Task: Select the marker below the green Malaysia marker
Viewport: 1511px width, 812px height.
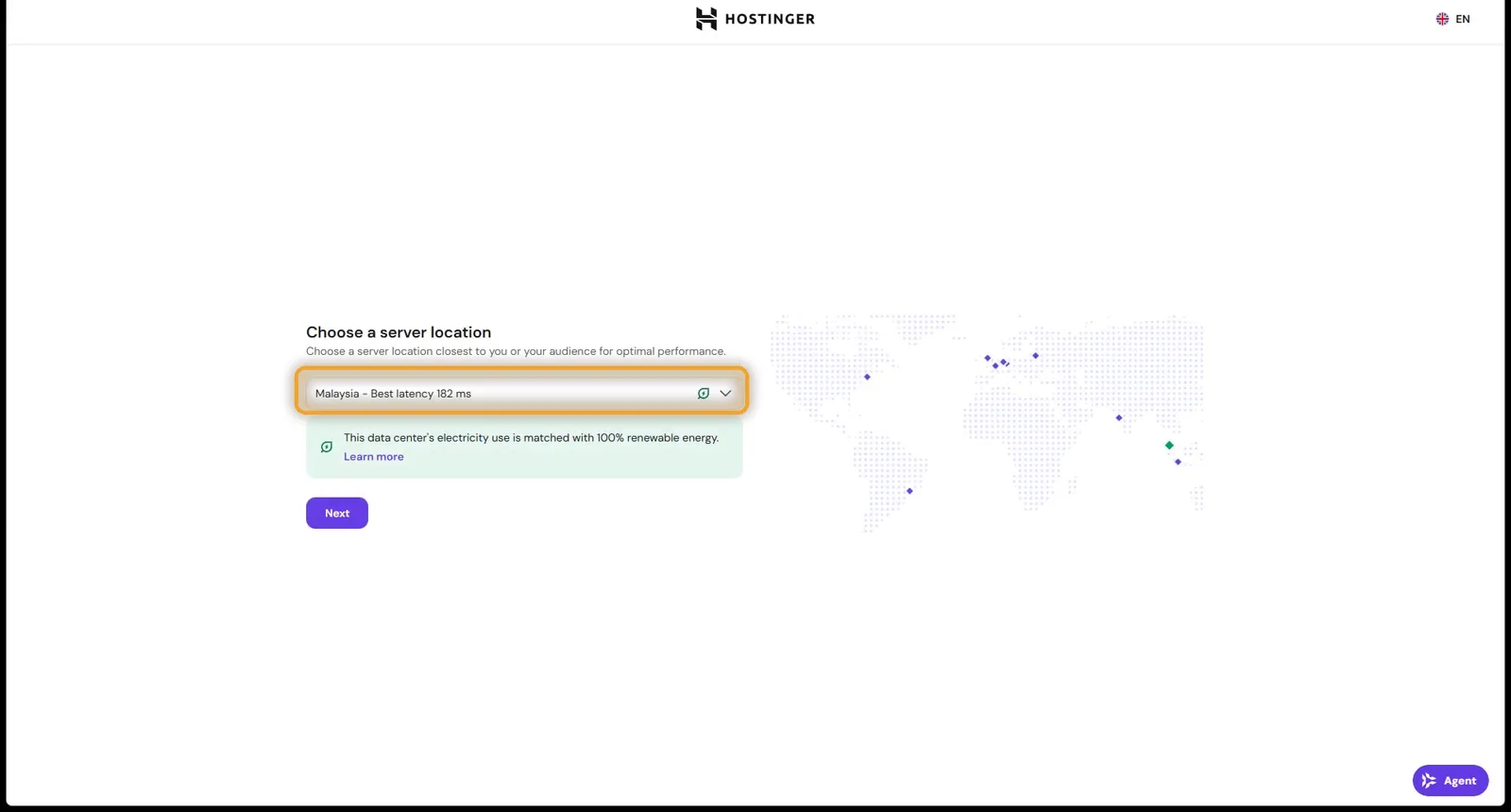Action: (x=1178, y=462)
